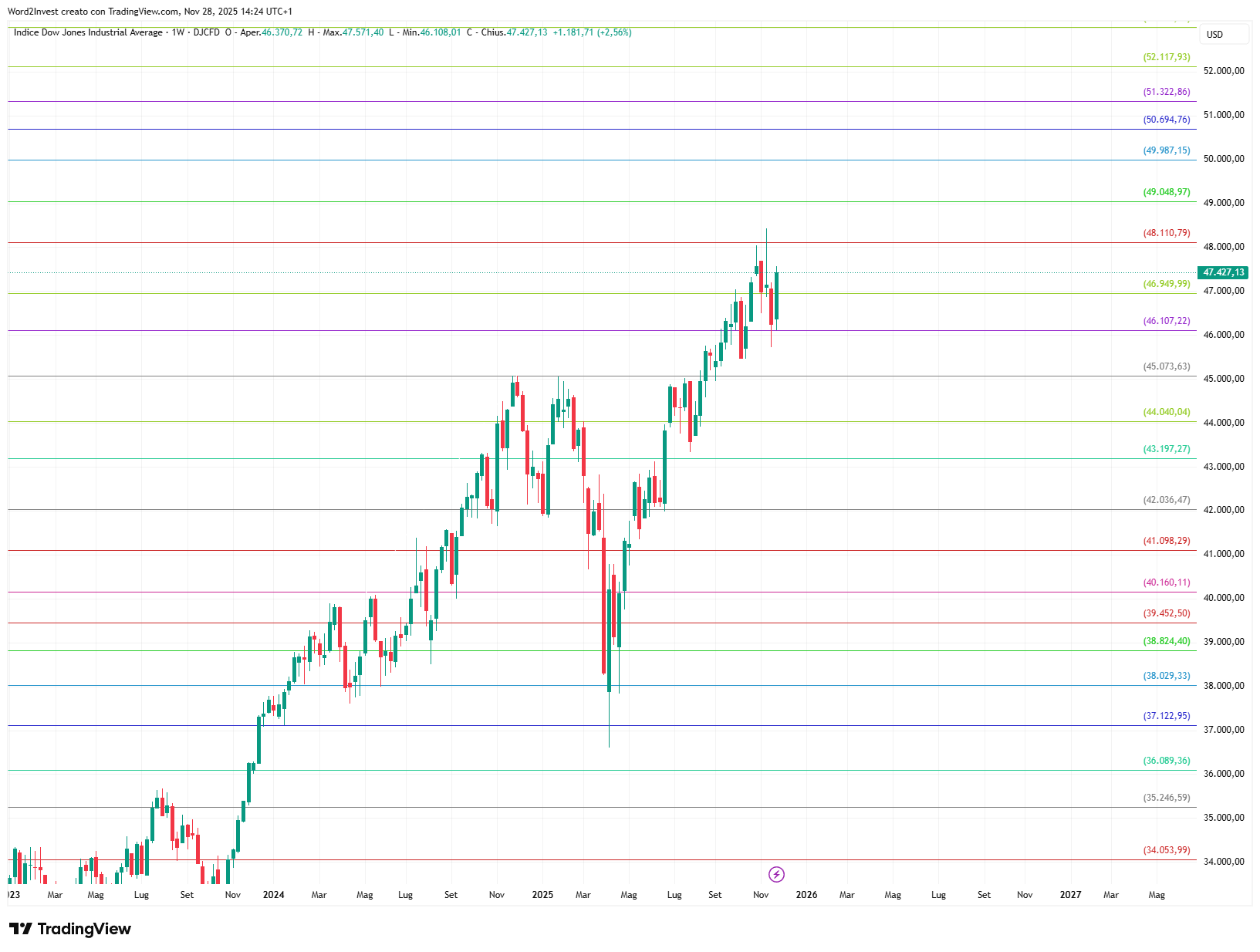Click the 45.000,00 price axis tick
This screenshot has width=1260, height=952.
1224,379
